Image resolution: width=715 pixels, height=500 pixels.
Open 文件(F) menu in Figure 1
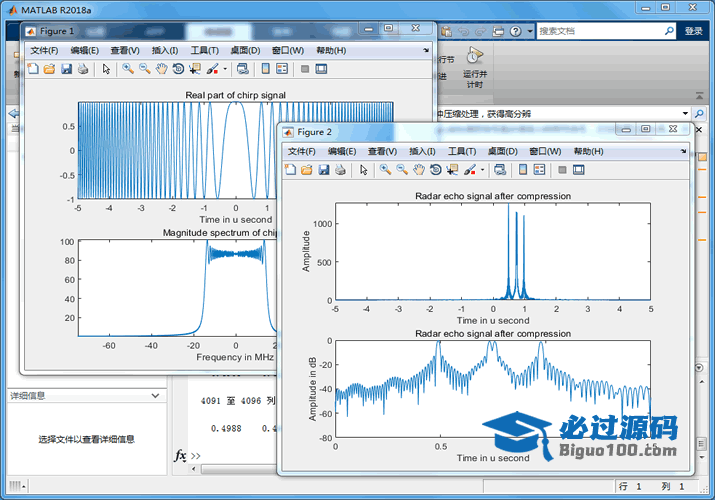pyautogui.click(x=44, y=51)
